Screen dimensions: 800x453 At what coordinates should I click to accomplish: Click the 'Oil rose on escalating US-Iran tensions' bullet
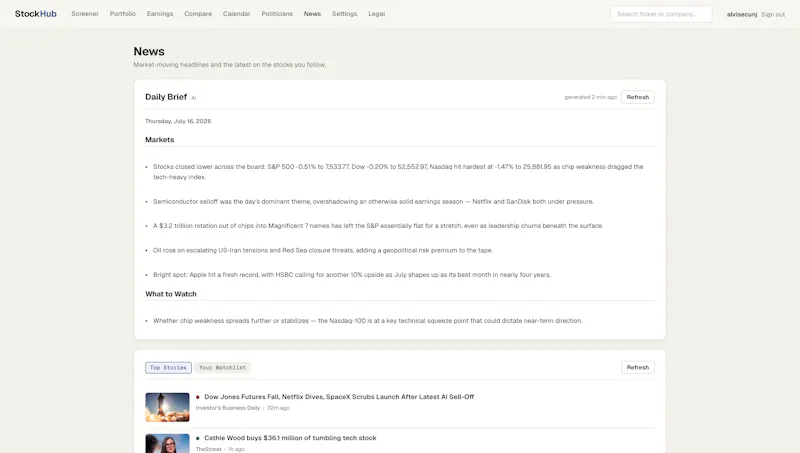click(323, 250)
